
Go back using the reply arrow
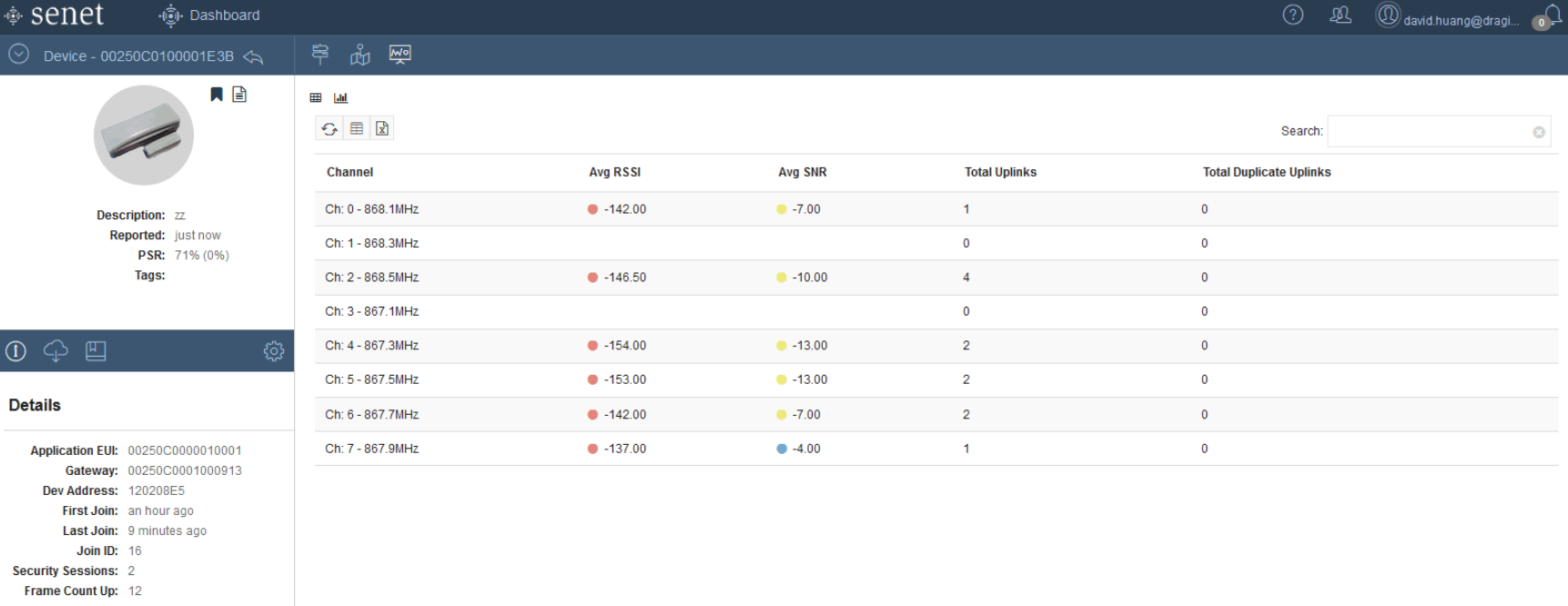pyautogui.click(x=254, y=56)
